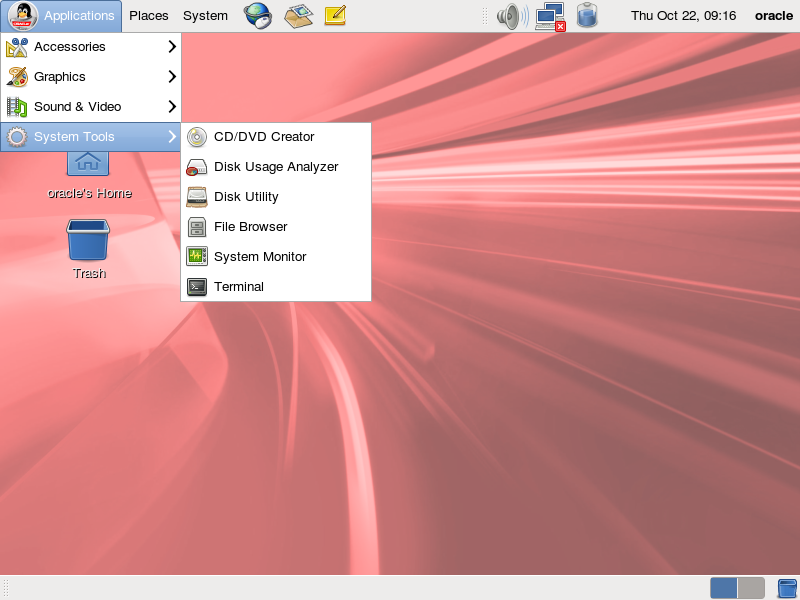Viewport: 800px width, 600px height.
Task: Click the CD/DVD Creator disc icon
Action: [x=196, y=137]
